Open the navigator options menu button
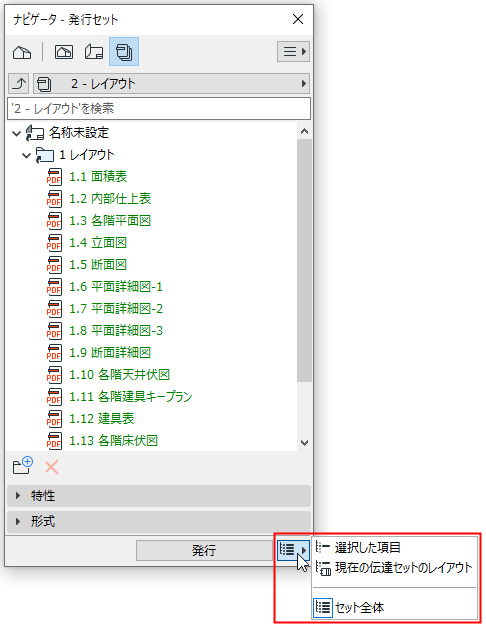The image size is (486, 629). pyautogui.click(x=293, y=51)
